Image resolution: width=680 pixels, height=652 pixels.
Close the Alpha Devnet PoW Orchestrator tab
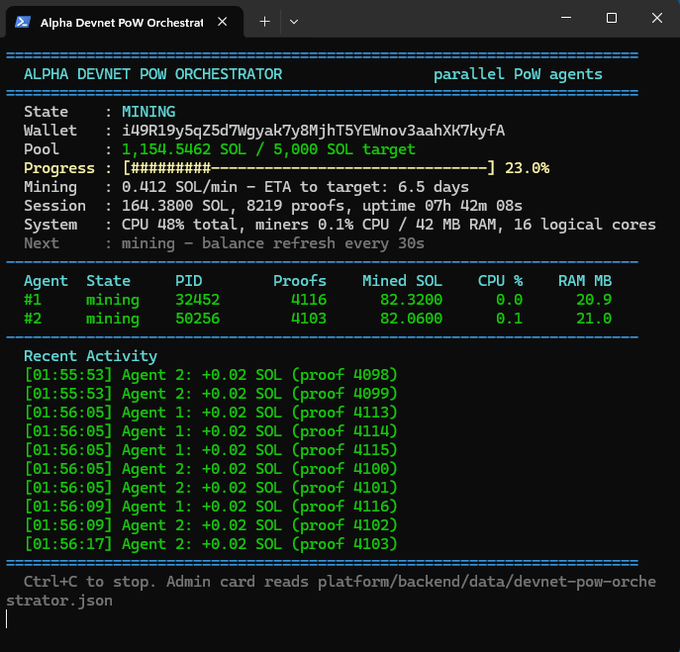click(x=222, y=22)
